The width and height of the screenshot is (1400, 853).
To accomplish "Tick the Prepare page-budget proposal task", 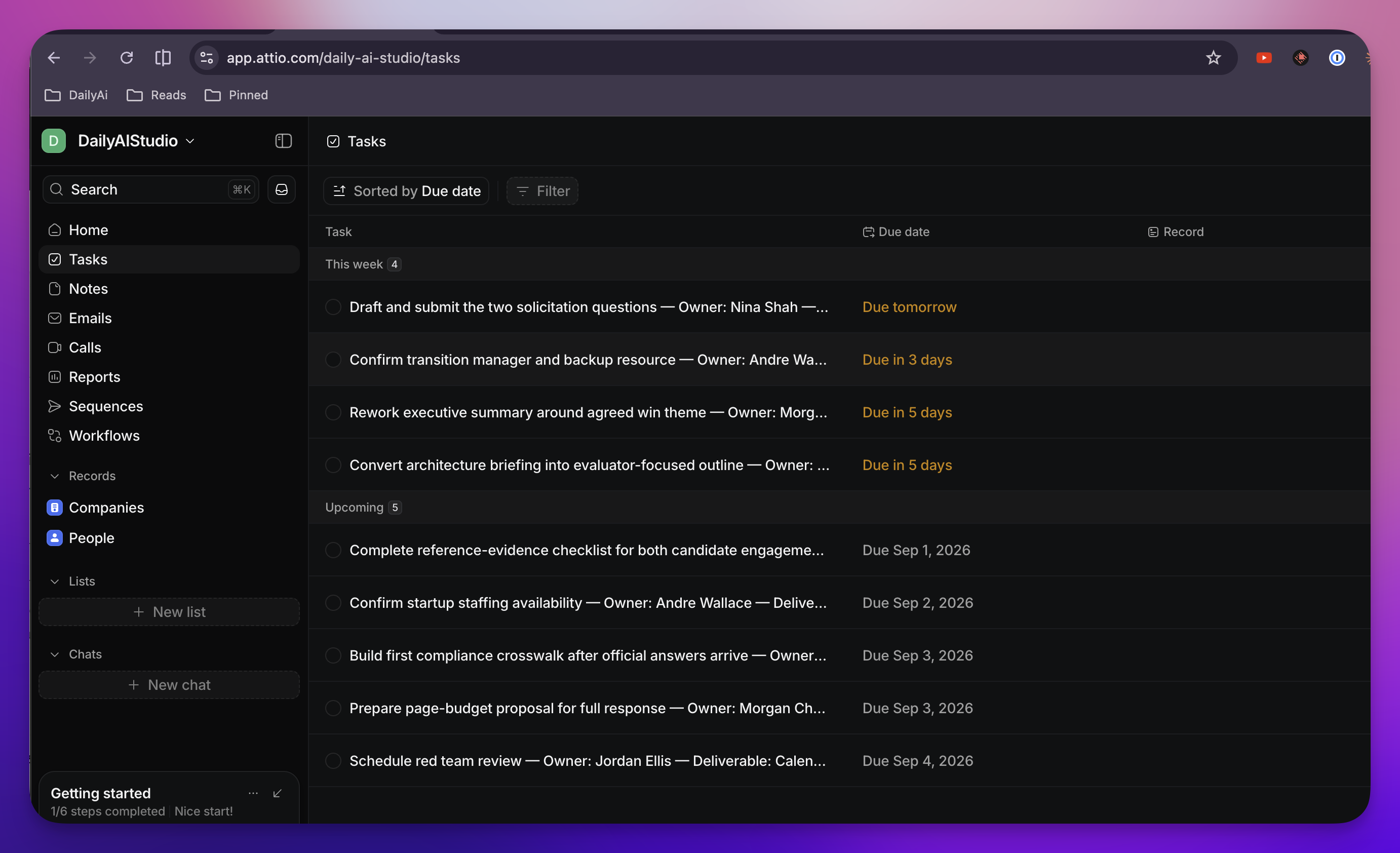I will tap(333, 708).
